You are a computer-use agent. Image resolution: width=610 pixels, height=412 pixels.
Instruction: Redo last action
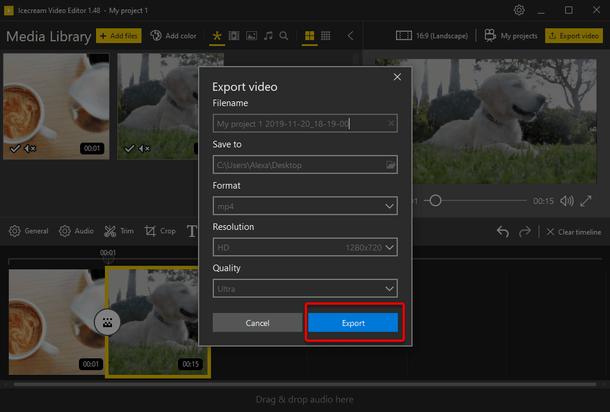coord(525,232)
